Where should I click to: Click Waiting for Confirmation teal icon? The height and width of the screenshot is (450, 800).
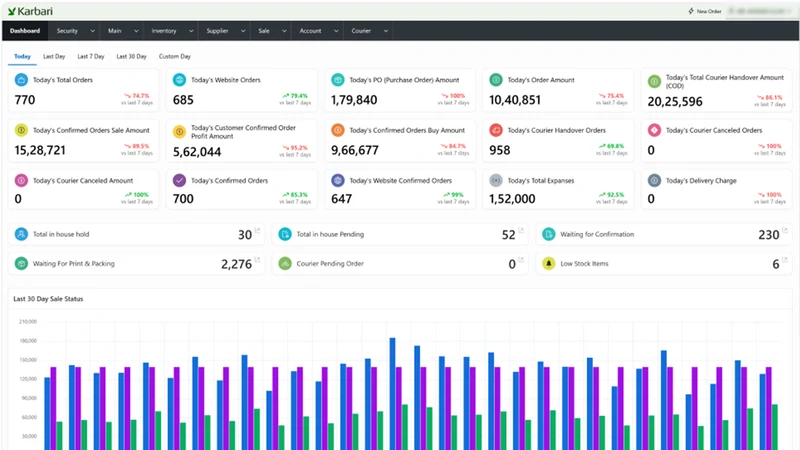[548, 234]
